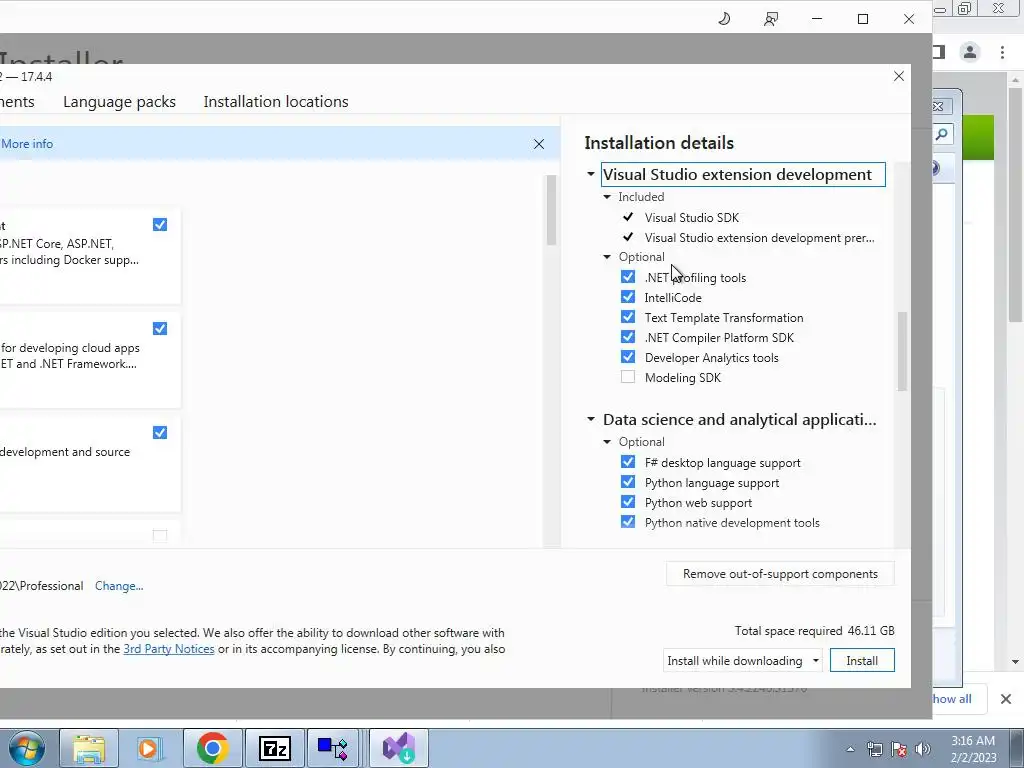Collapse the Included components list

[607, 197]
